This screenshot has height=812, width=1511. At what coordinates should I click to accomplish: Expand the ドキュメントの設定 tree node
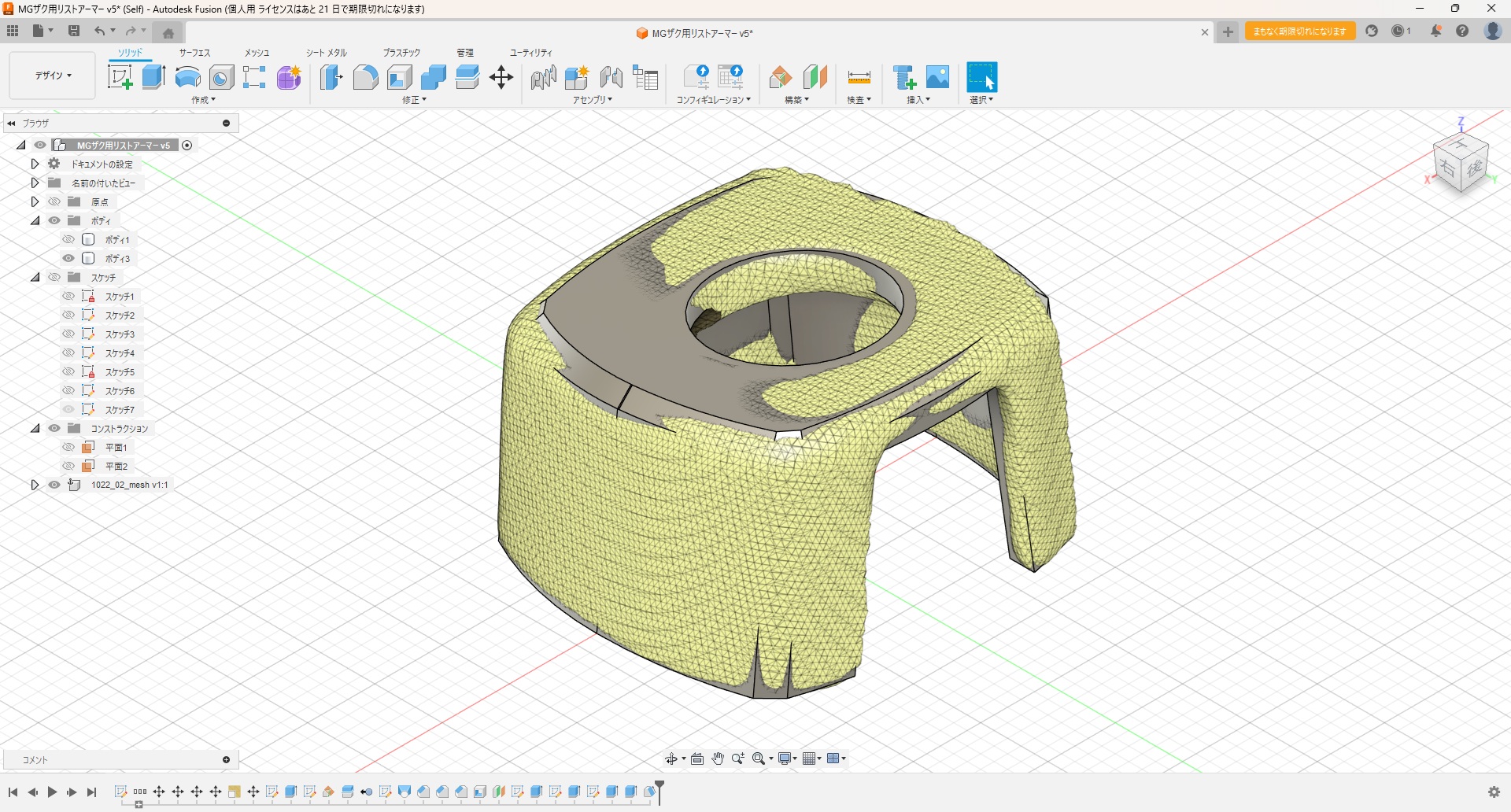(35, 164)
